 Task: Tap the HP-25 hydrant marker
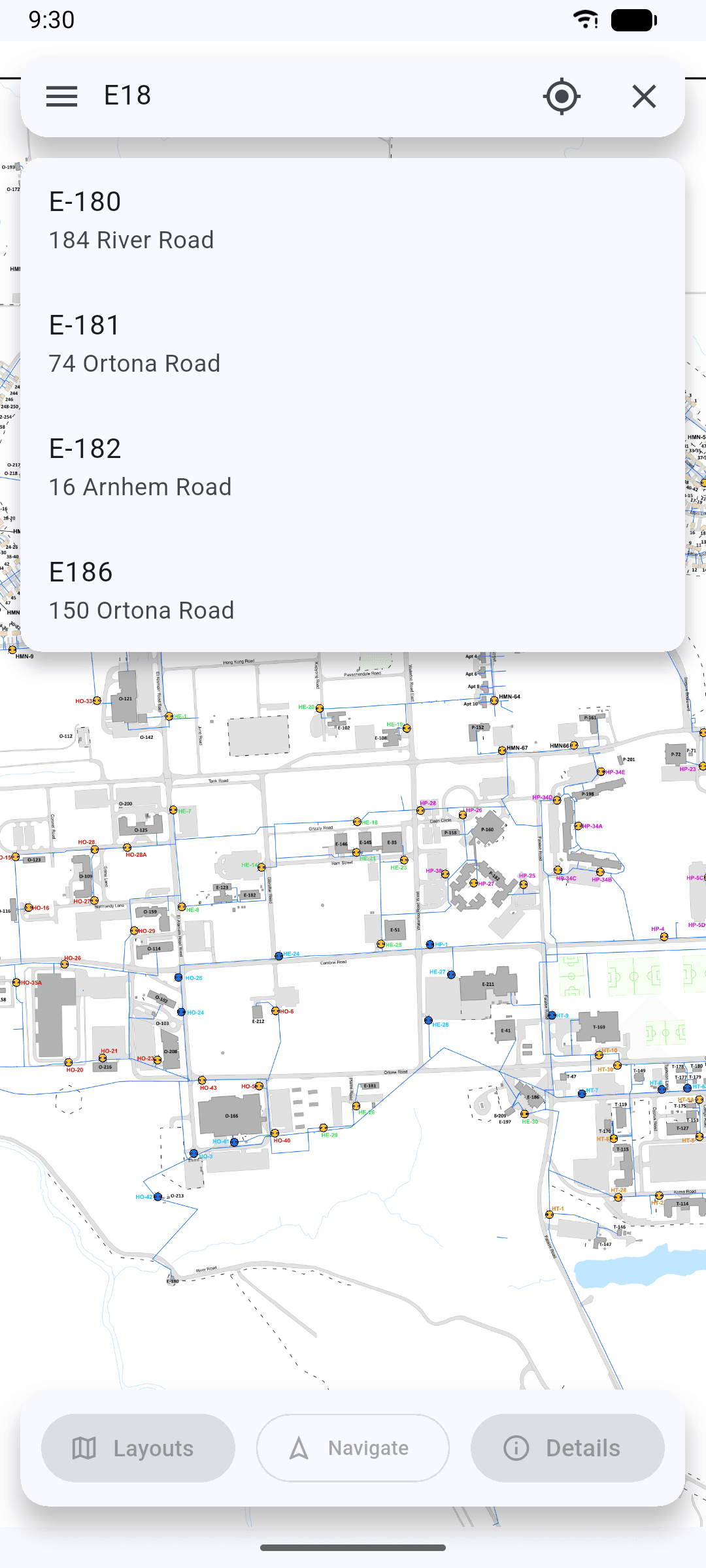click(524, 884)
